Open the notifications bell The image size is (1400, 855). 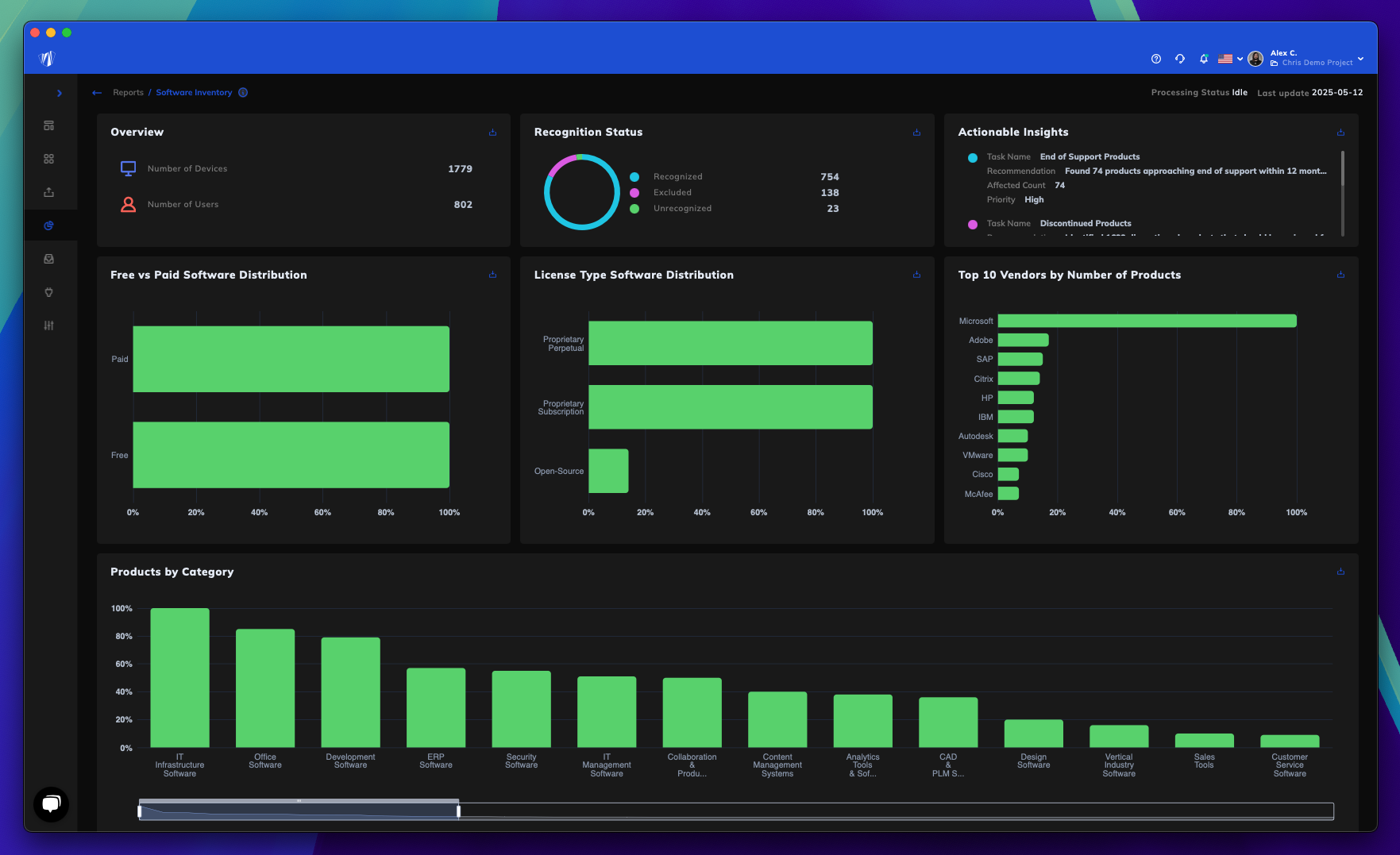point(1204,58)
